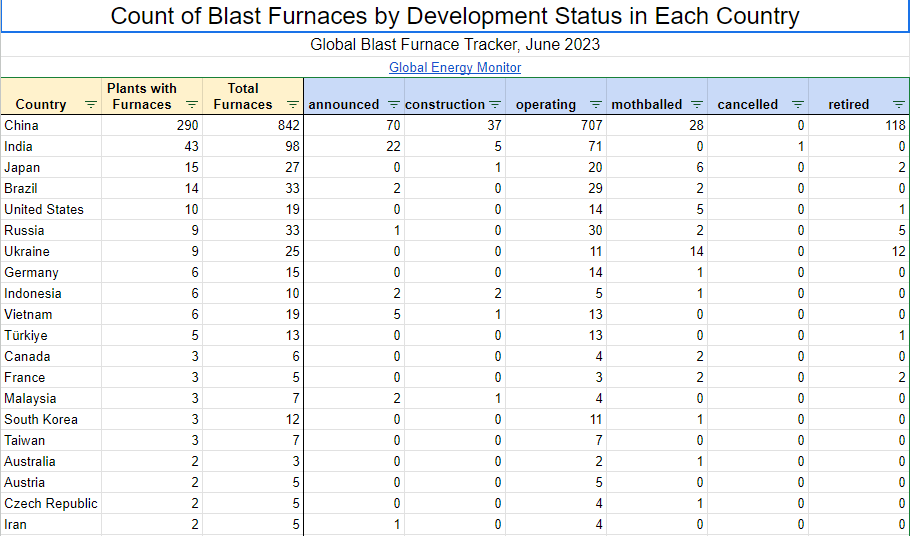910x536 pixels.
Task: Open the Total Furnaces column filter icon
Action: click(292, 104)
